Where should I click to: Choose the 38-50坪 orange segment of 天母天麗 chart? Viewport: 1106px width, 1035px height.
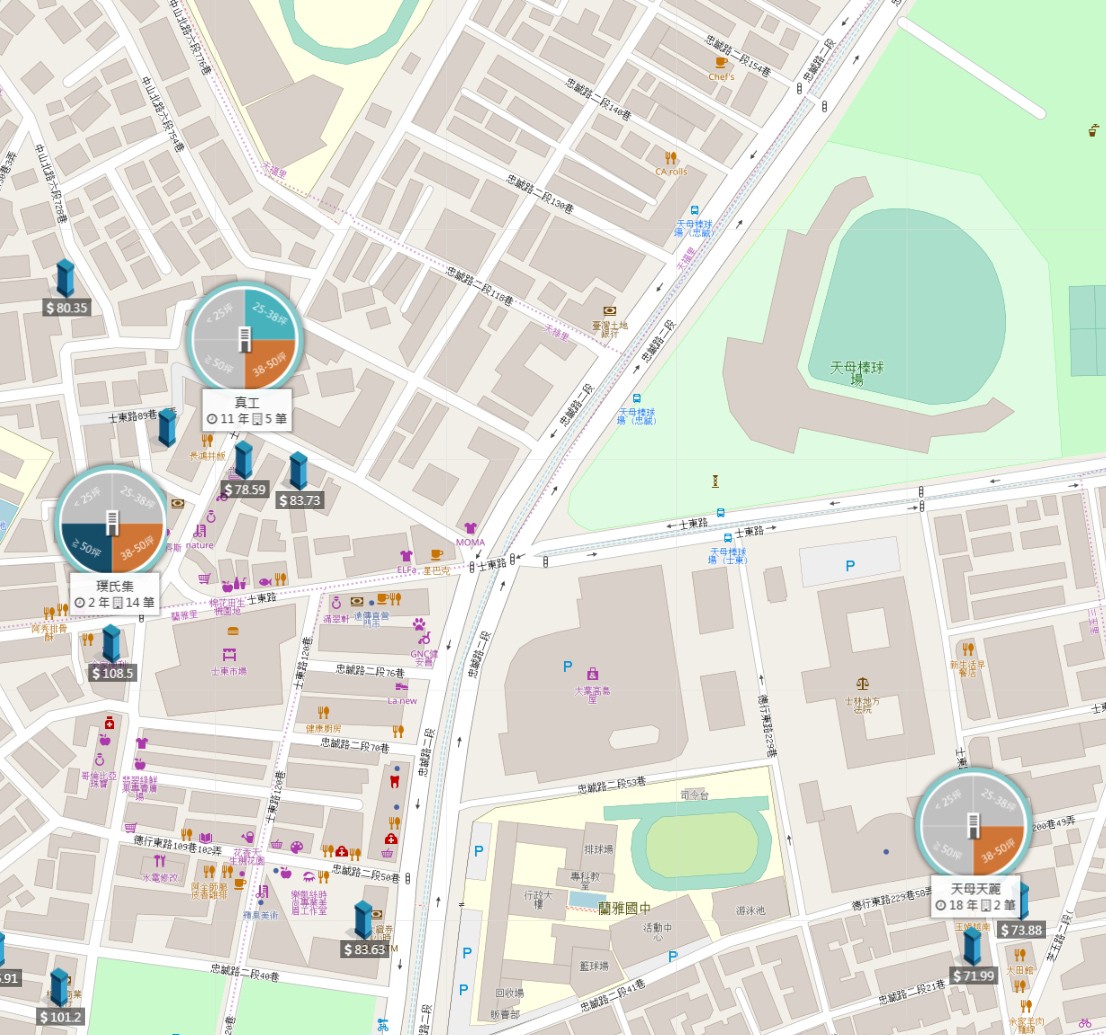[999, 851]
